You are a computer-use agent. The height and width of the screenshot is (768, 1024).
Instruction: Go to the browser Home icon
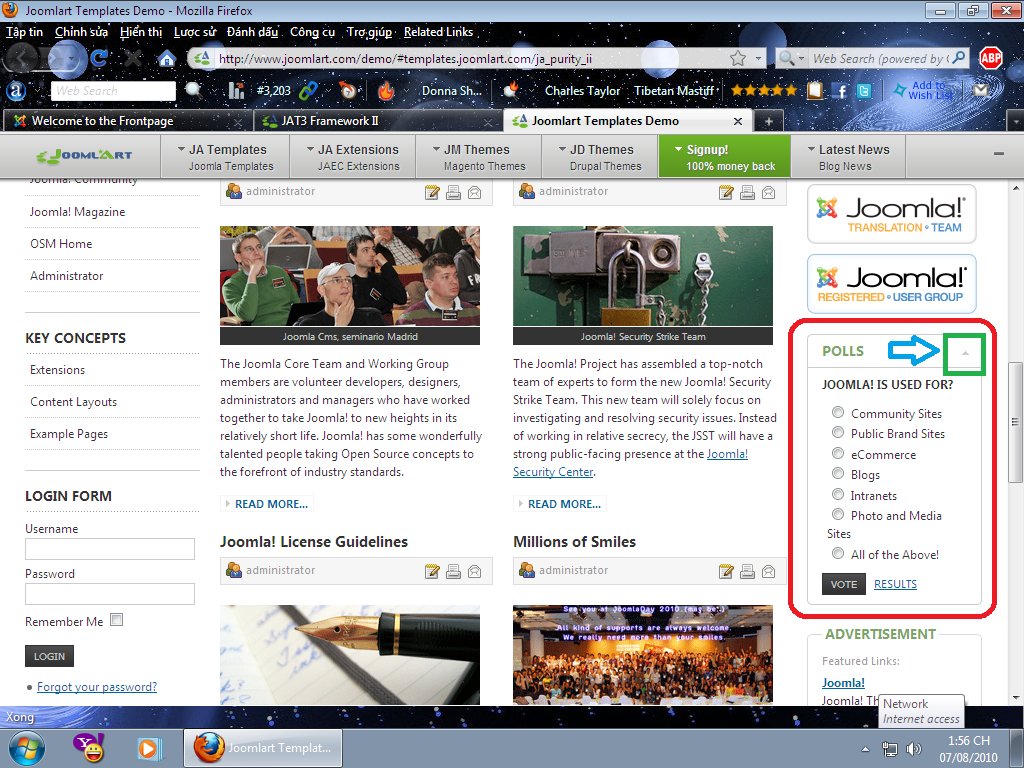point(167,59)
